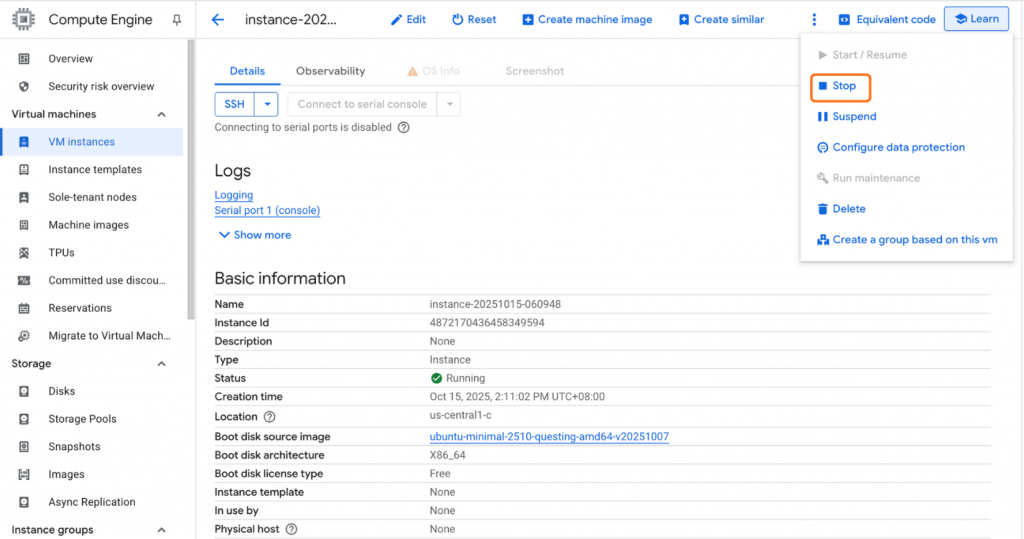
Task: Click the help icon next to Physical host
Action: pos(291,529)
